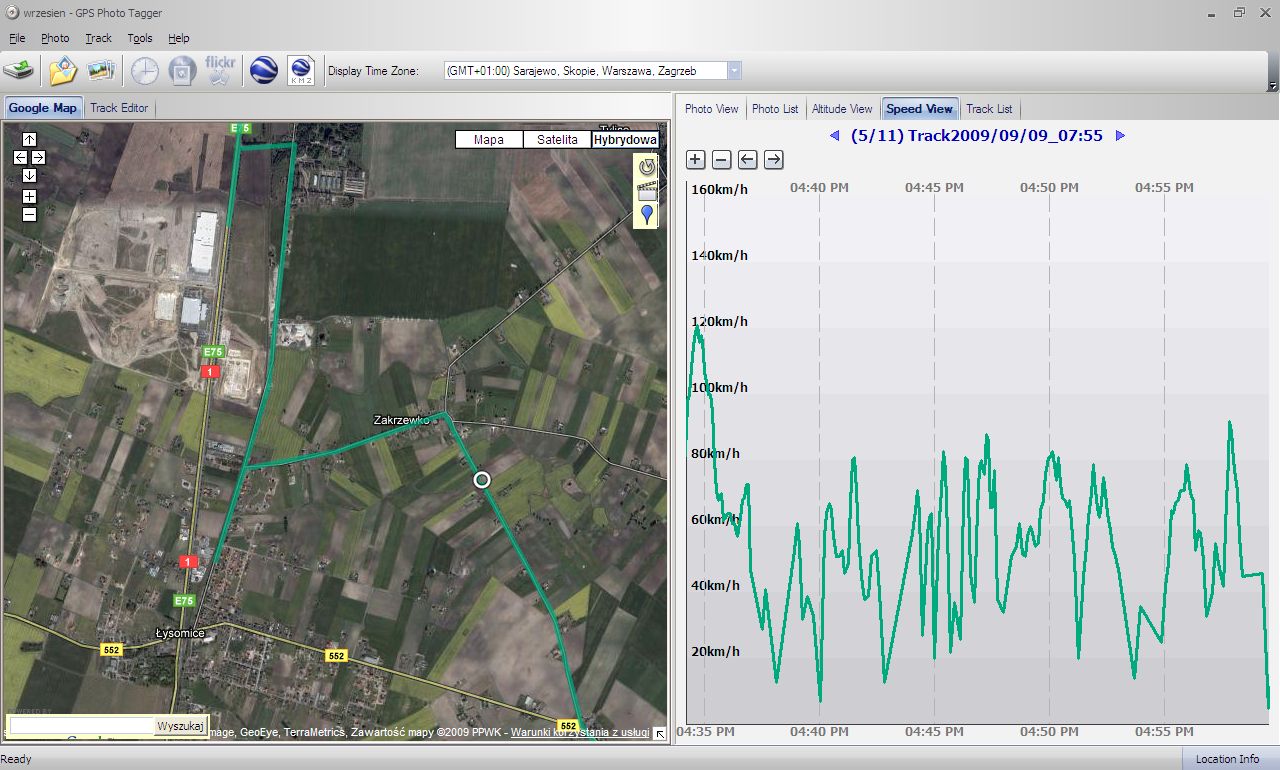Click the Display Time Zone label
The height and width of the screenshot is (770, 1280).
(373, 71)
